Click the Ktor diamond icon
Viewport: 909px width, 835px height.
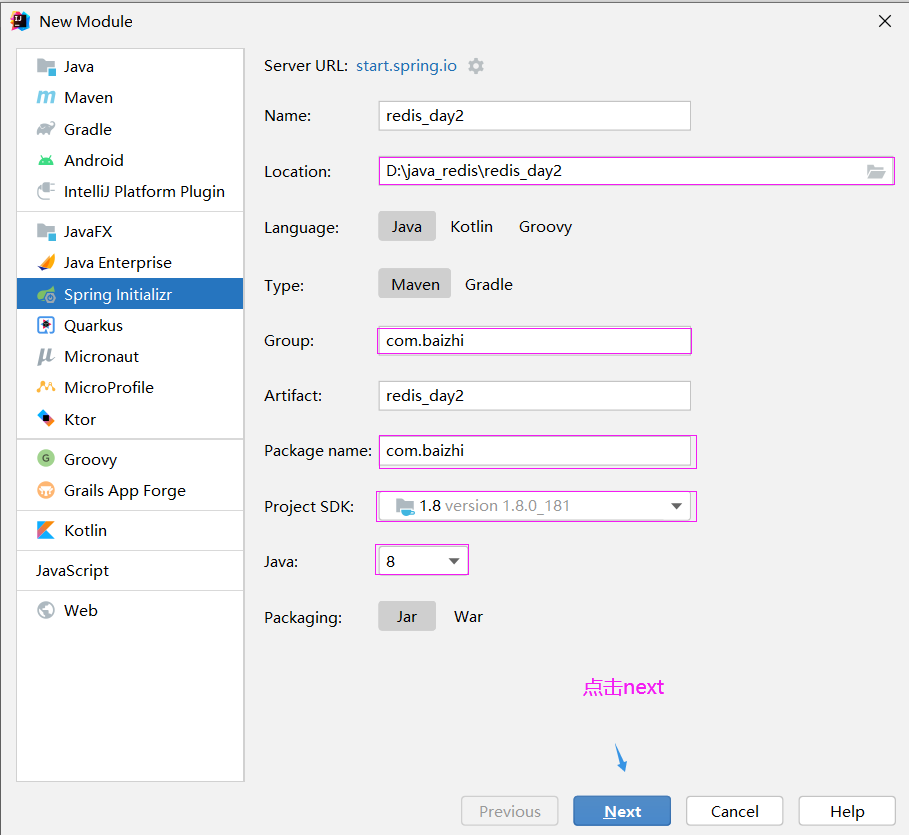[x=46, y=418]
